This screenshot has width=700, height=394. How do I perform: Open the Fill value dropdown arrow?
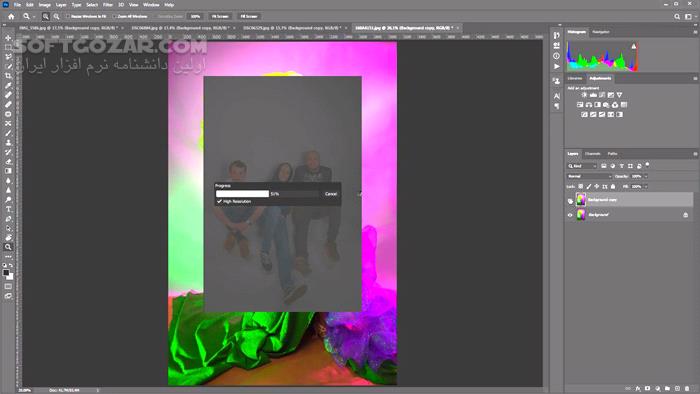pyautogui.click(x=646, y=187)
